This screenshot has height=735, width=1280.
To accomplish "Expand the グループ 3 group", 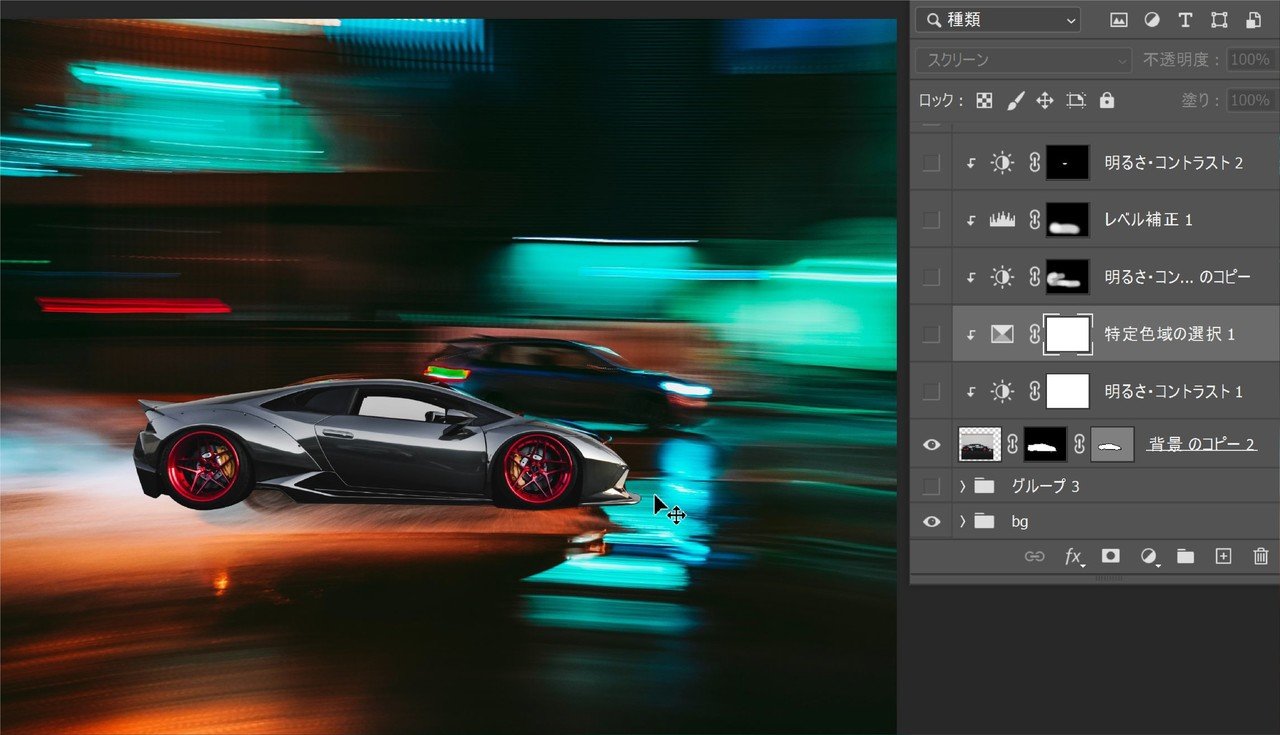I will [x=961, y=485].
